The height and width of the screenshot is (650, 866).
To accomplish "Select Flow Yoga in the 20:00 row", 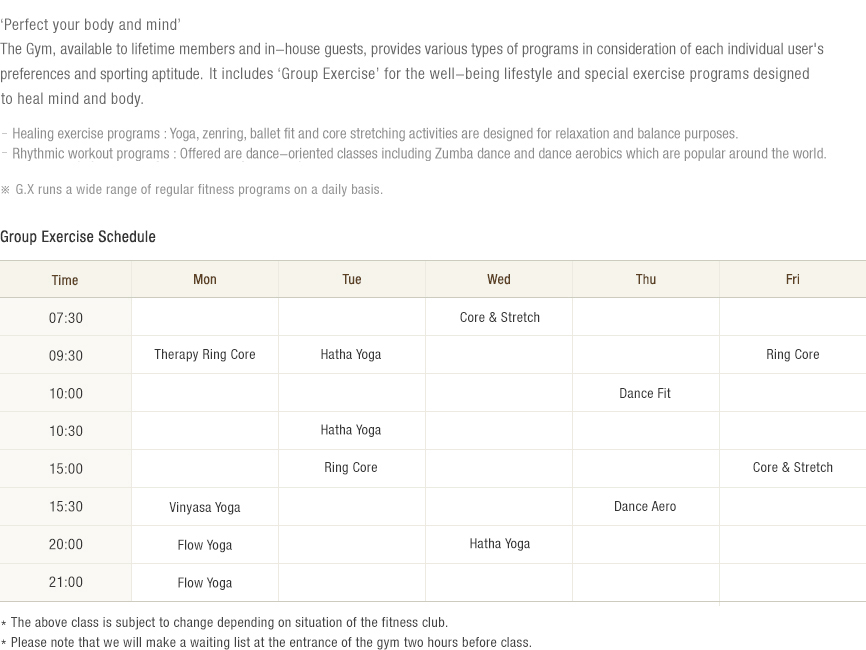I will click(205, 546).
